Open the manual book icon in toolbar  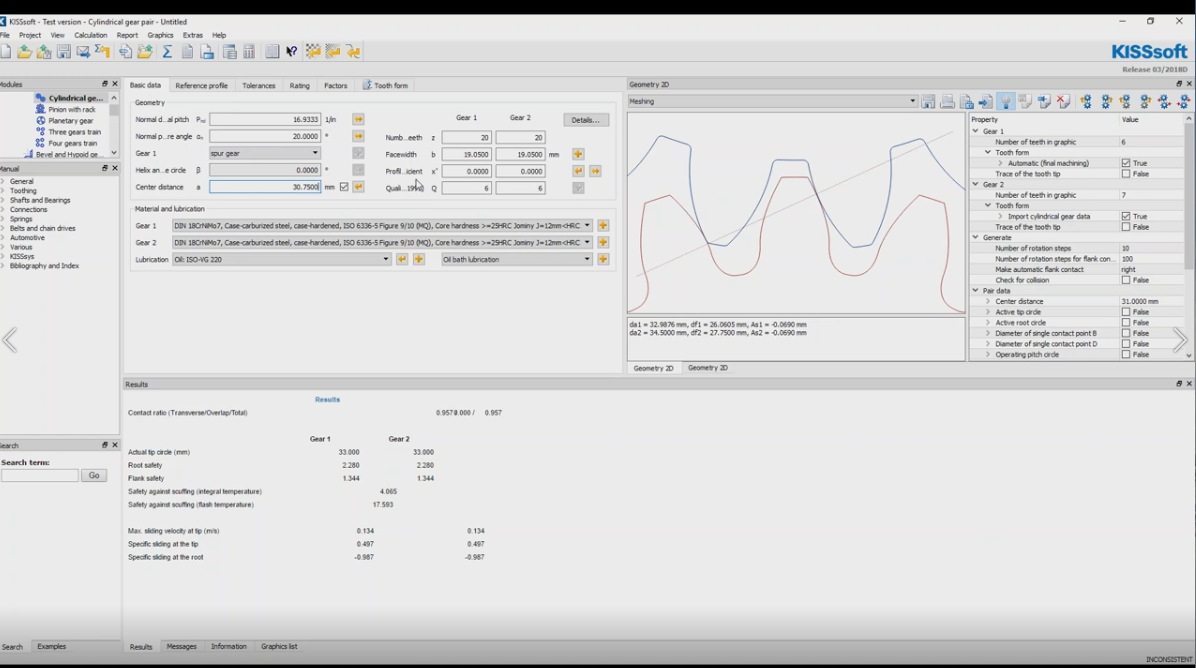pos(272,52)
